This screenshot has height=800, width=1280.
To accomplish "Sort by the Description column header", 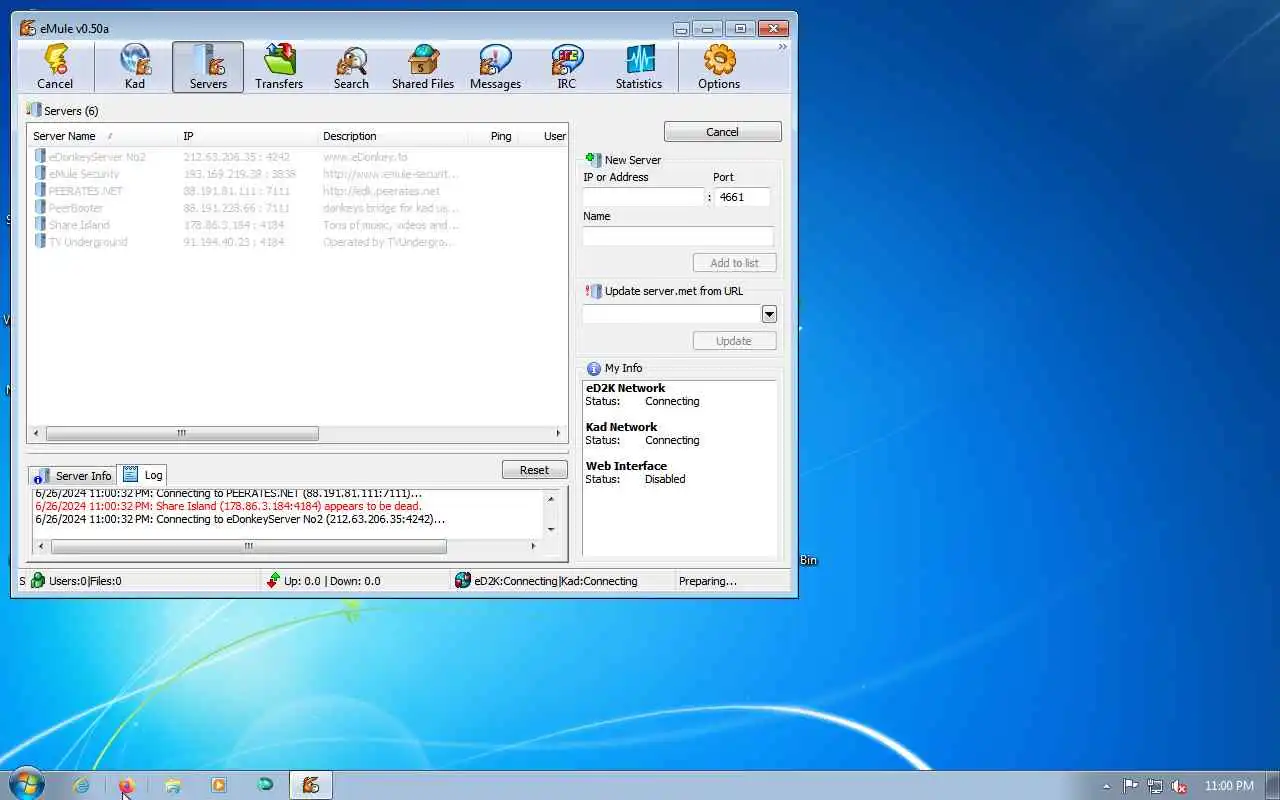I will pyautogui.click(x=393, y=136).
